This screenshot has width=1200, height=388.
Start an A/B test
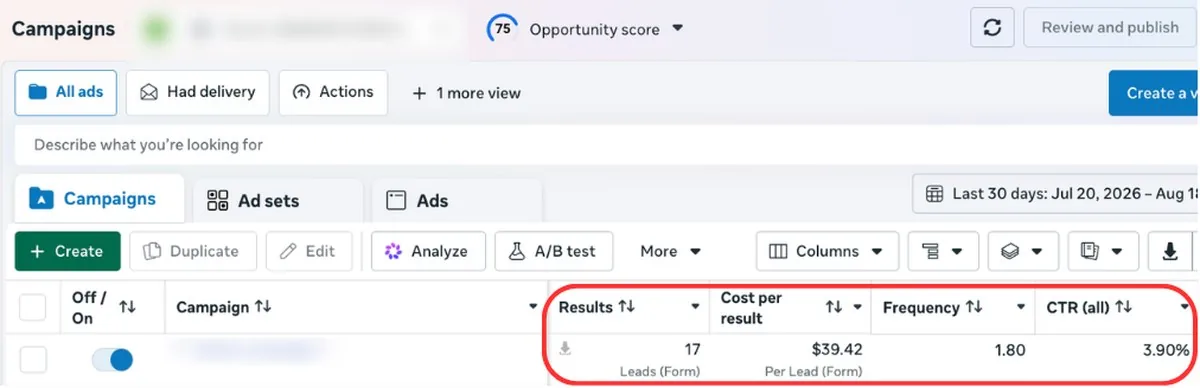(x=554, y=251)
